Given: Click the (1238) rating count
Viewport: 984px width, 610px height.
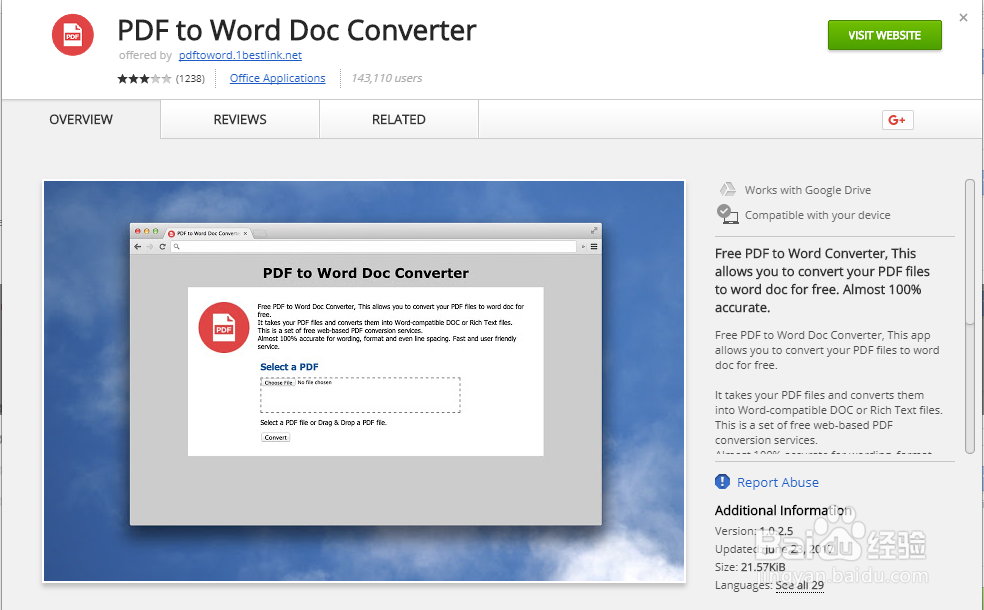Looking at the screenshot, I should (x=190, y=78).
